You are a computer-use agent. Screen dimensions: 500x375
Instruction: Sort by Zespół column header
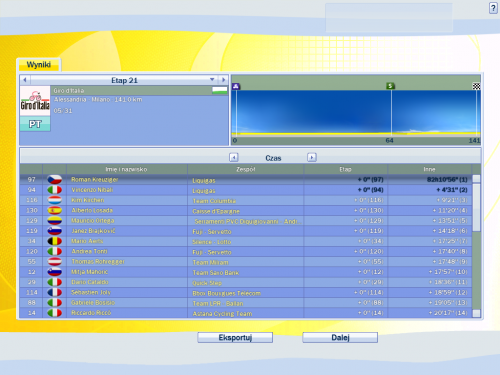(x=246, y=169)
